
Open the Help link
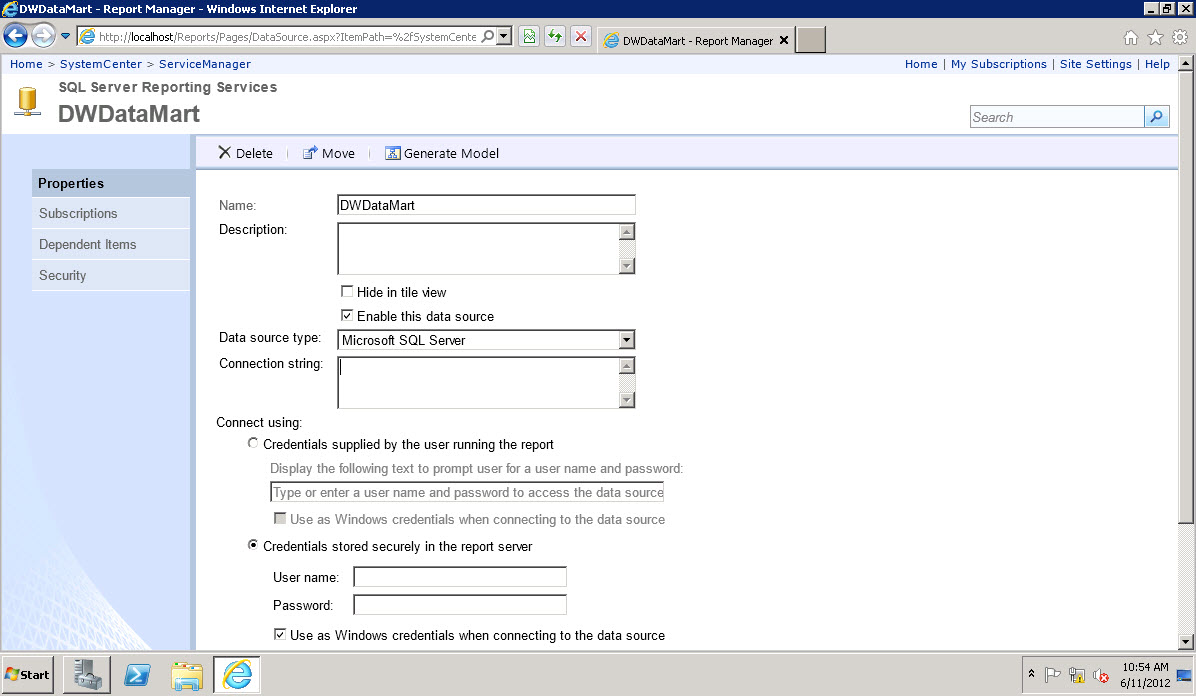point(1157,64)
